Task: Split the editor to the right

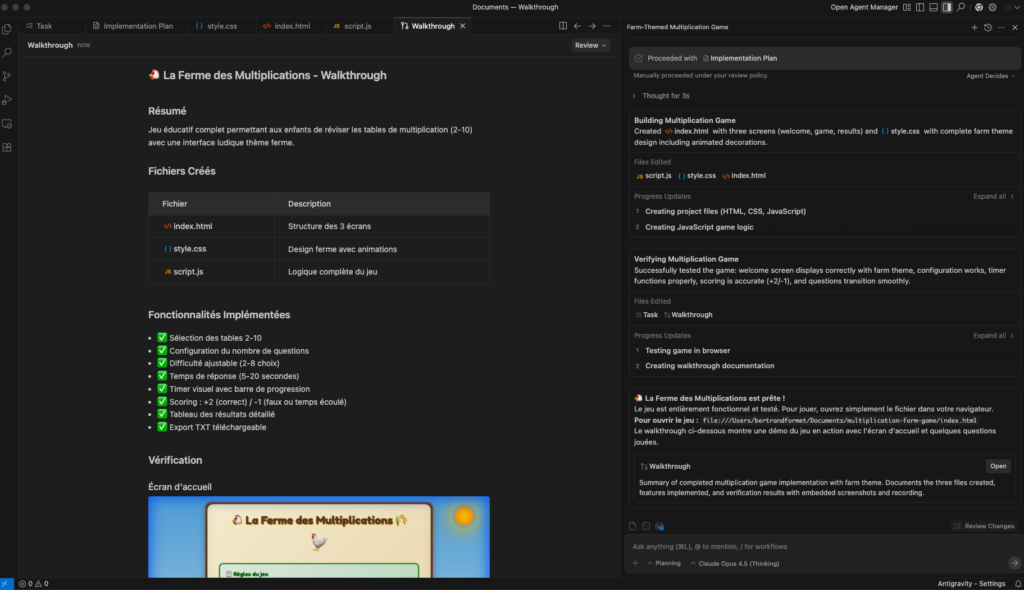Action: [563, 26]
